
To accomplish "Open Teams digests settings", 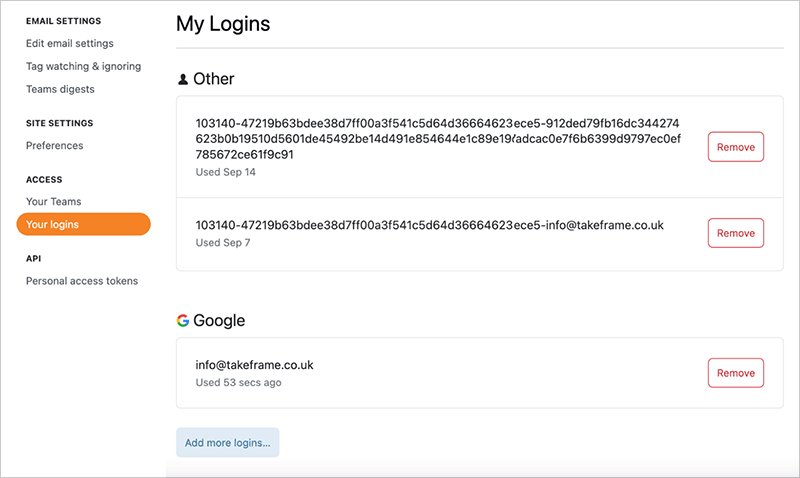I will click(60, 89).
